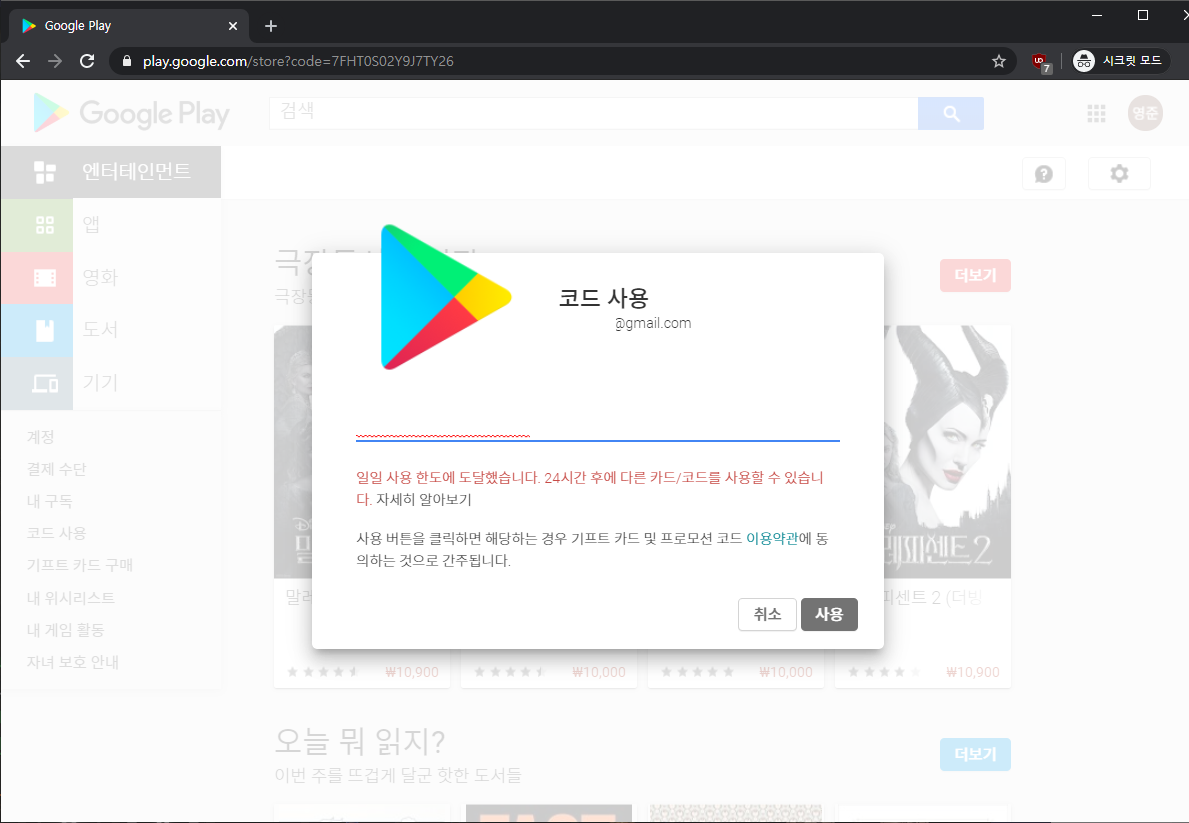Click the browser forward arrow
The width and height of the screenshot is (1189, 823).
pyautogui.click(x=55, y=61)
